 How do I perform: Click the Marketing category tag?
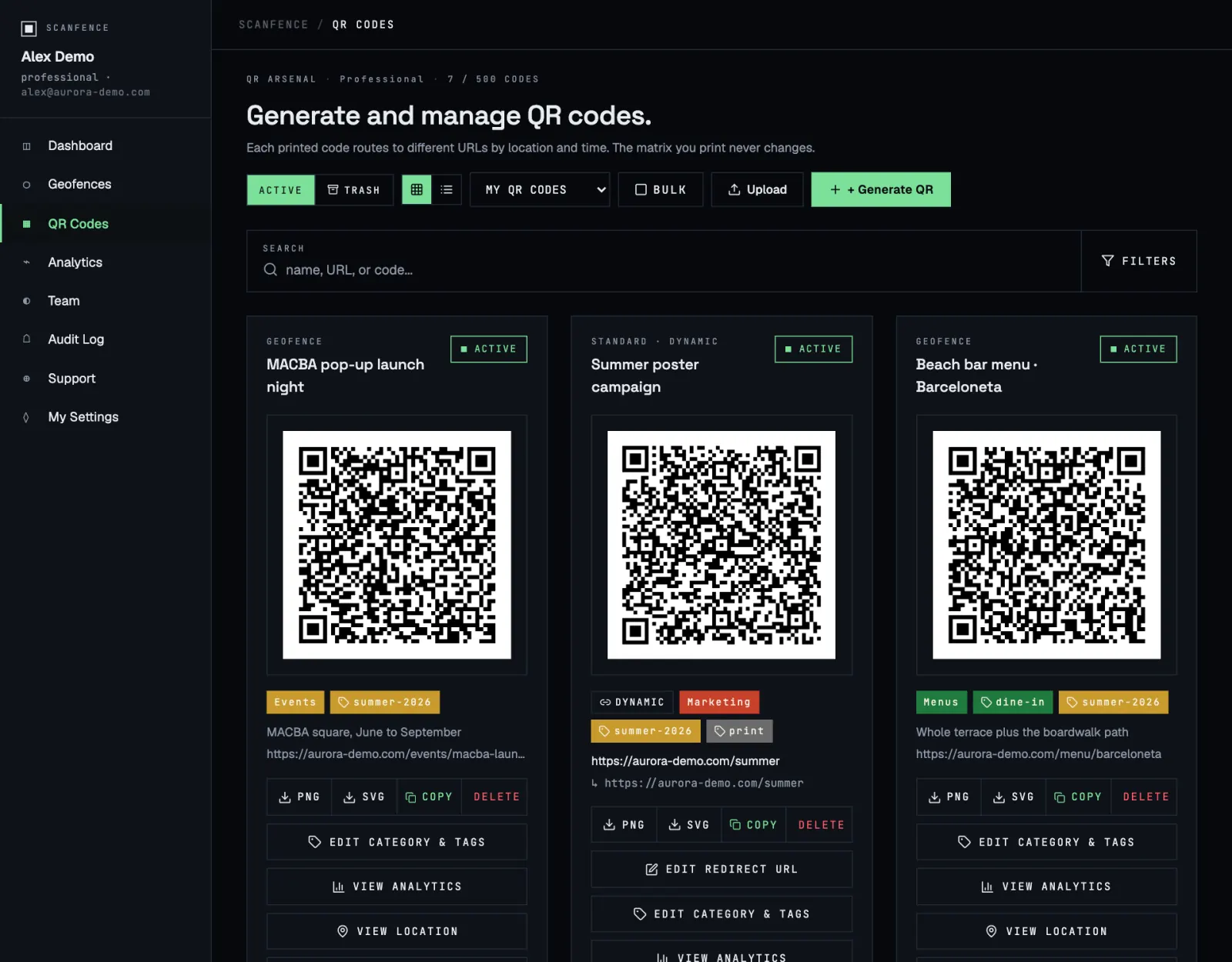coord(719,702)
